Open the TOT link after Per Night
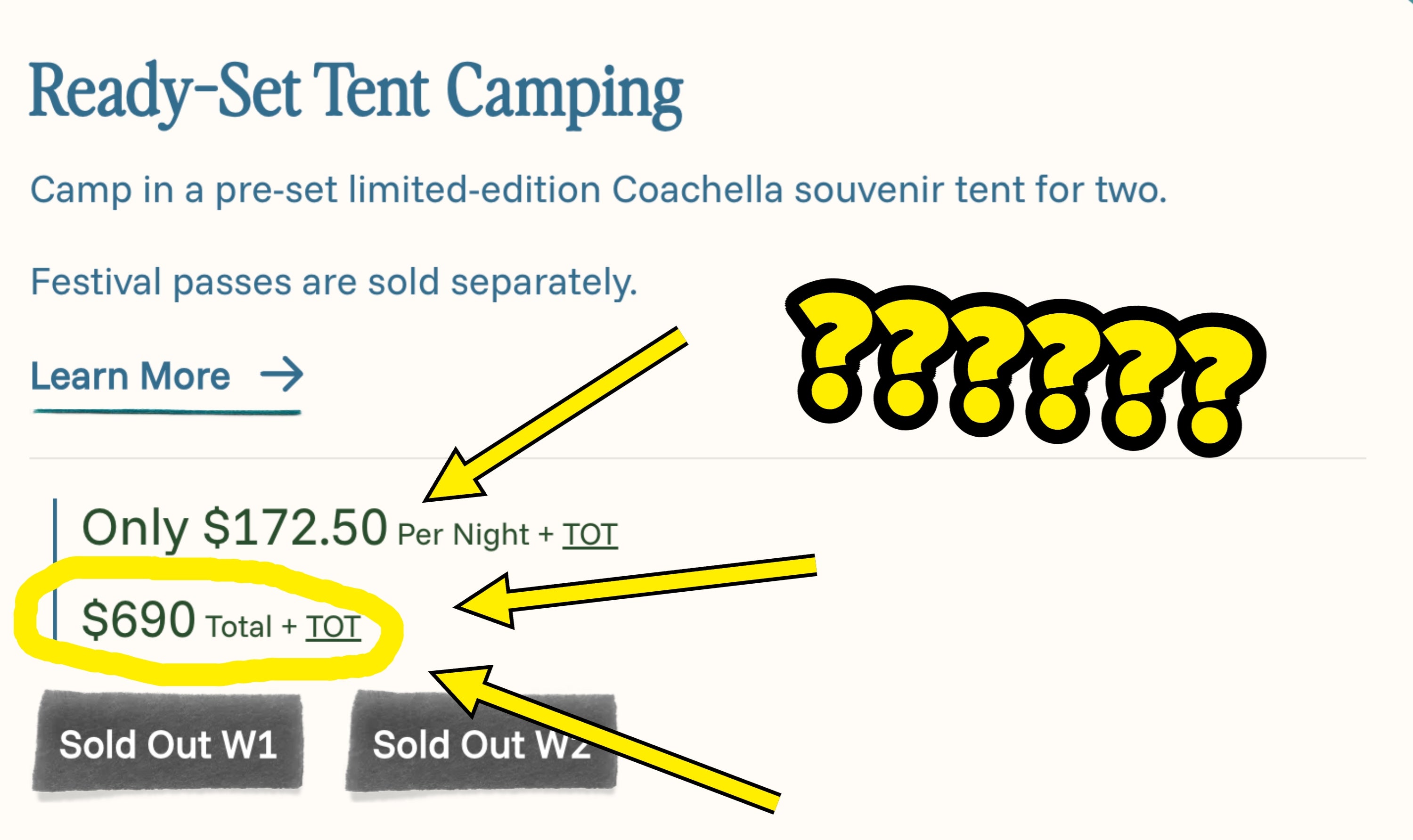1413x840 pixels. coord(589,534)
